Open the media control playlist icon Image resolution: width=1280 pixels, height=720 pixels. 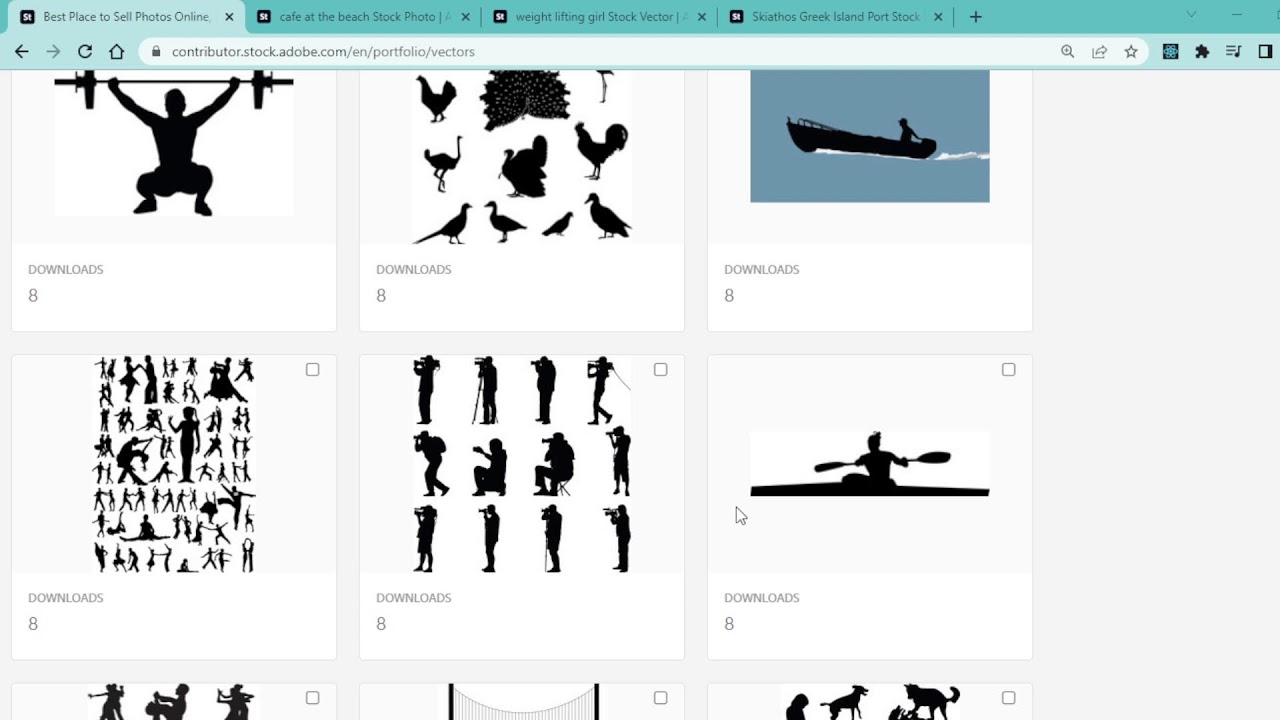(1234, 51)
